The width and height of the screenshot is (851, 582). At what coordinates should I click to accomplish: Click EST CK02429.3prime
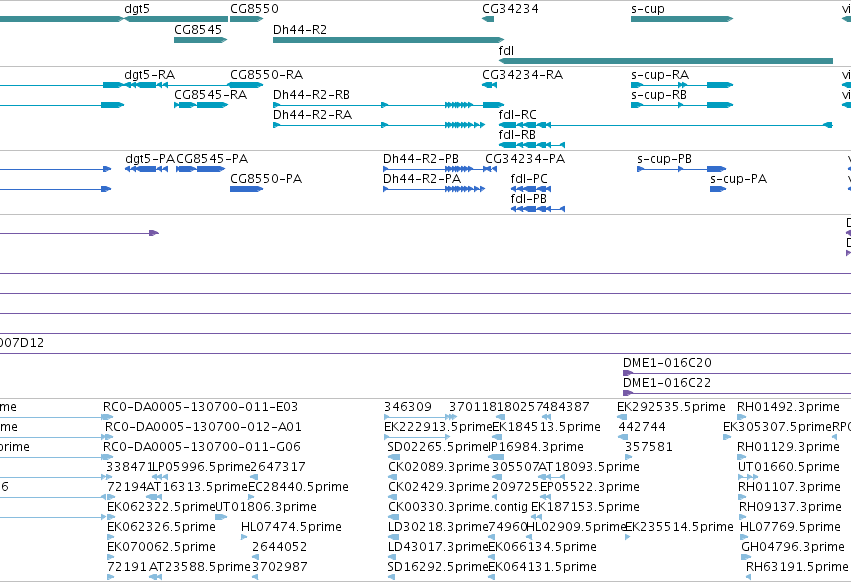[439, 487]
